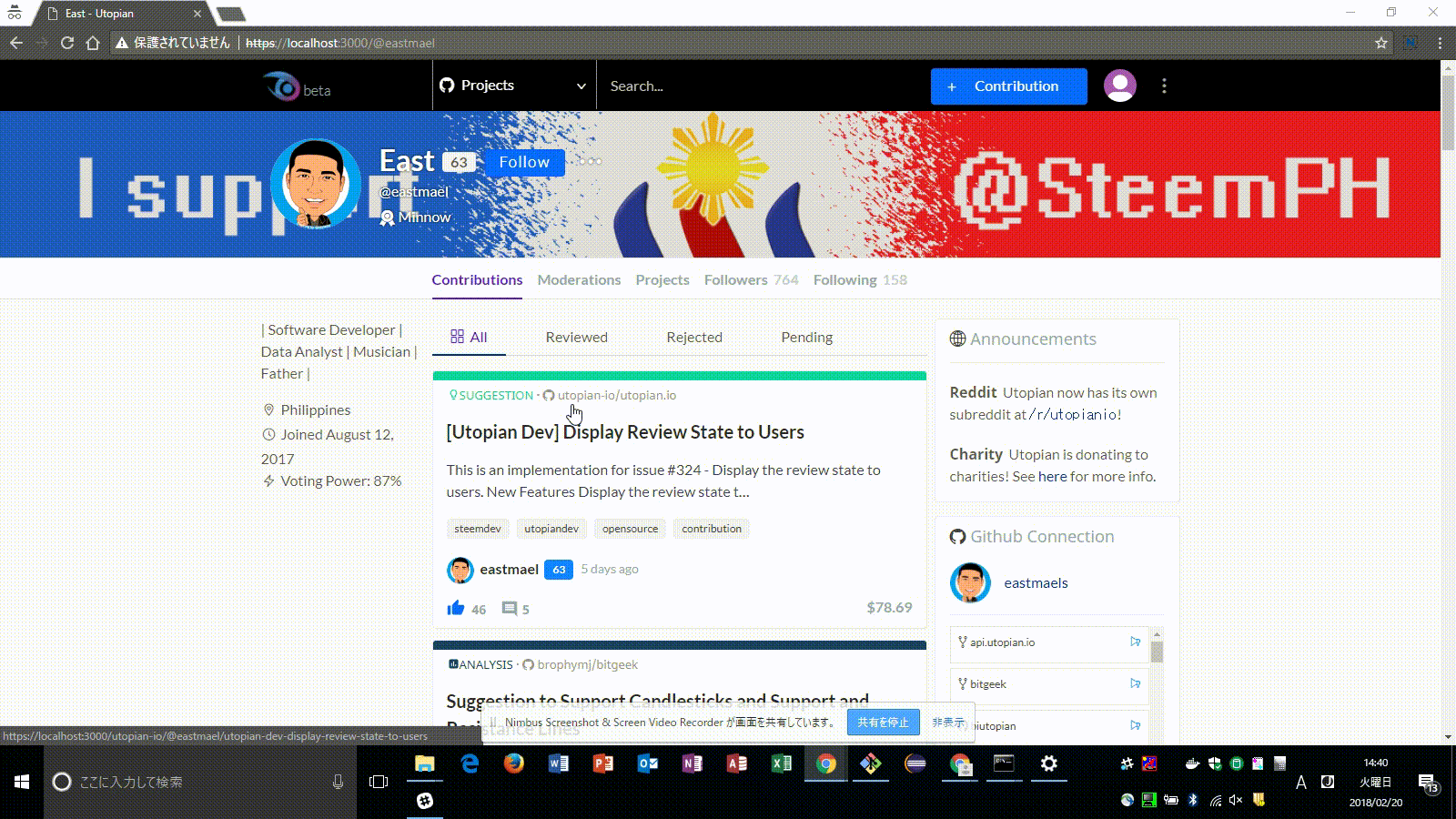Click the $78.69 payout value

(889, 608)
